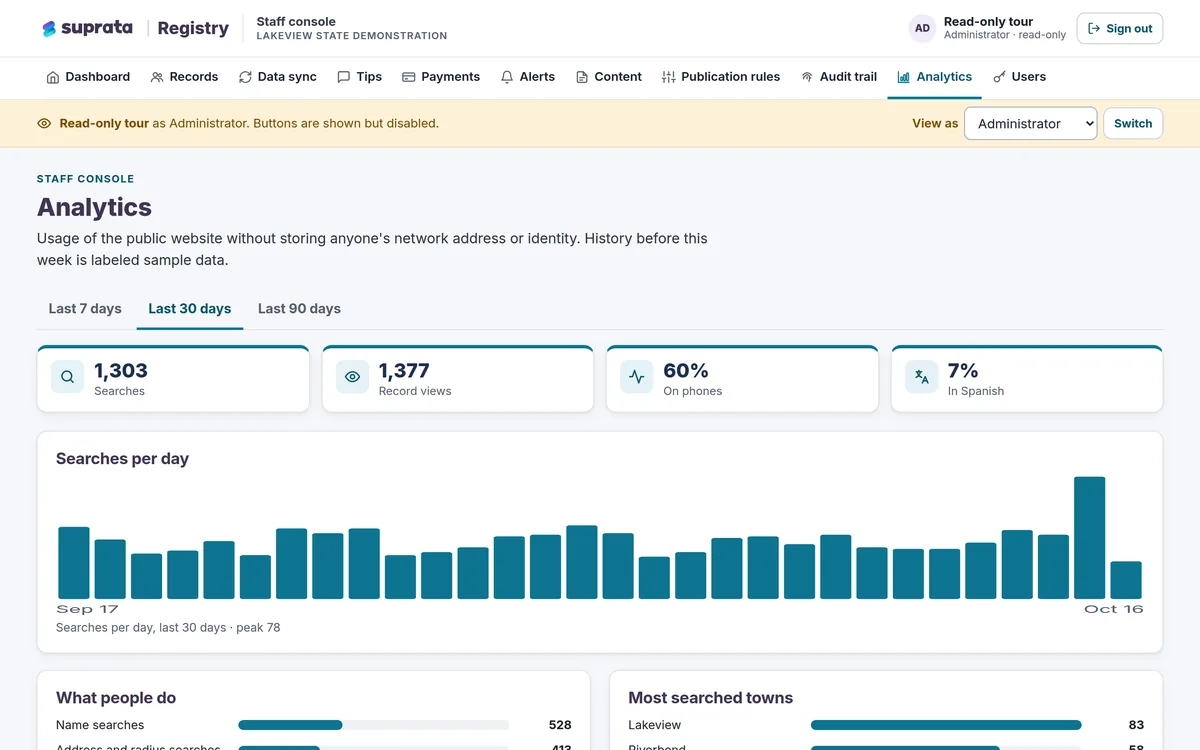Click the Searches per day heading
1200x750 pixels.
click(x=122, y=459)
